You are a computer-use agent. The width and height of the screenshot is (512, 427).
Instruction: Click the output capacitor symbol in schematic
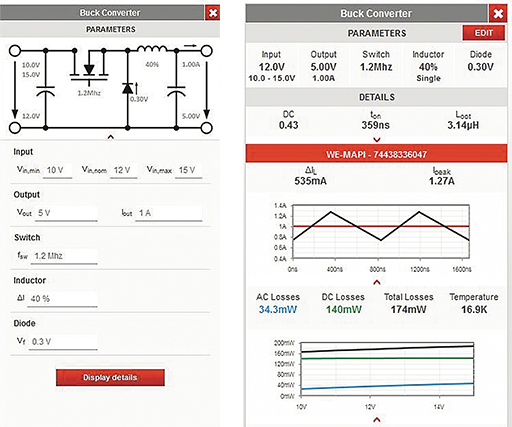[176, 91]
